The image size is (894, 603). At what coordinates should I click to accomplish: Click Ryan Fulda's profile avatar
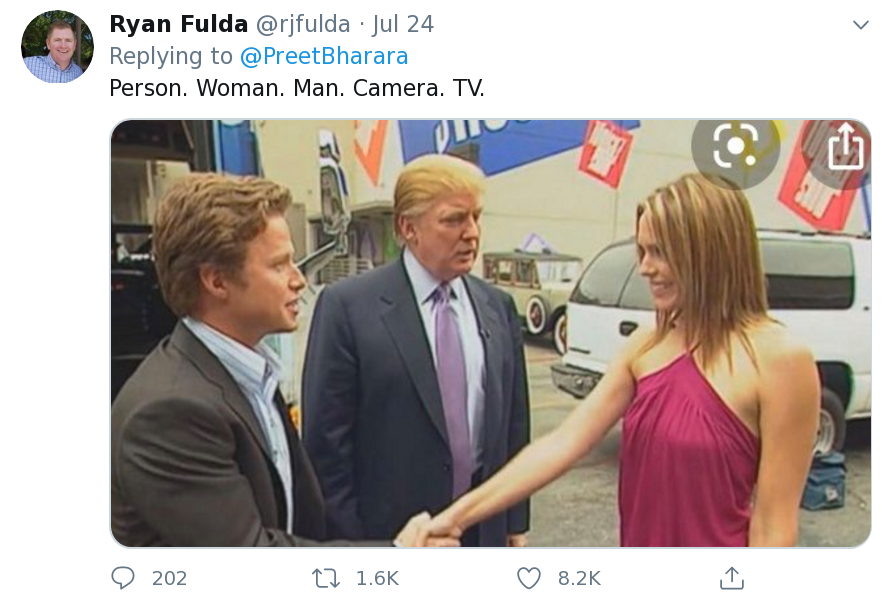[x=57, y=47]
